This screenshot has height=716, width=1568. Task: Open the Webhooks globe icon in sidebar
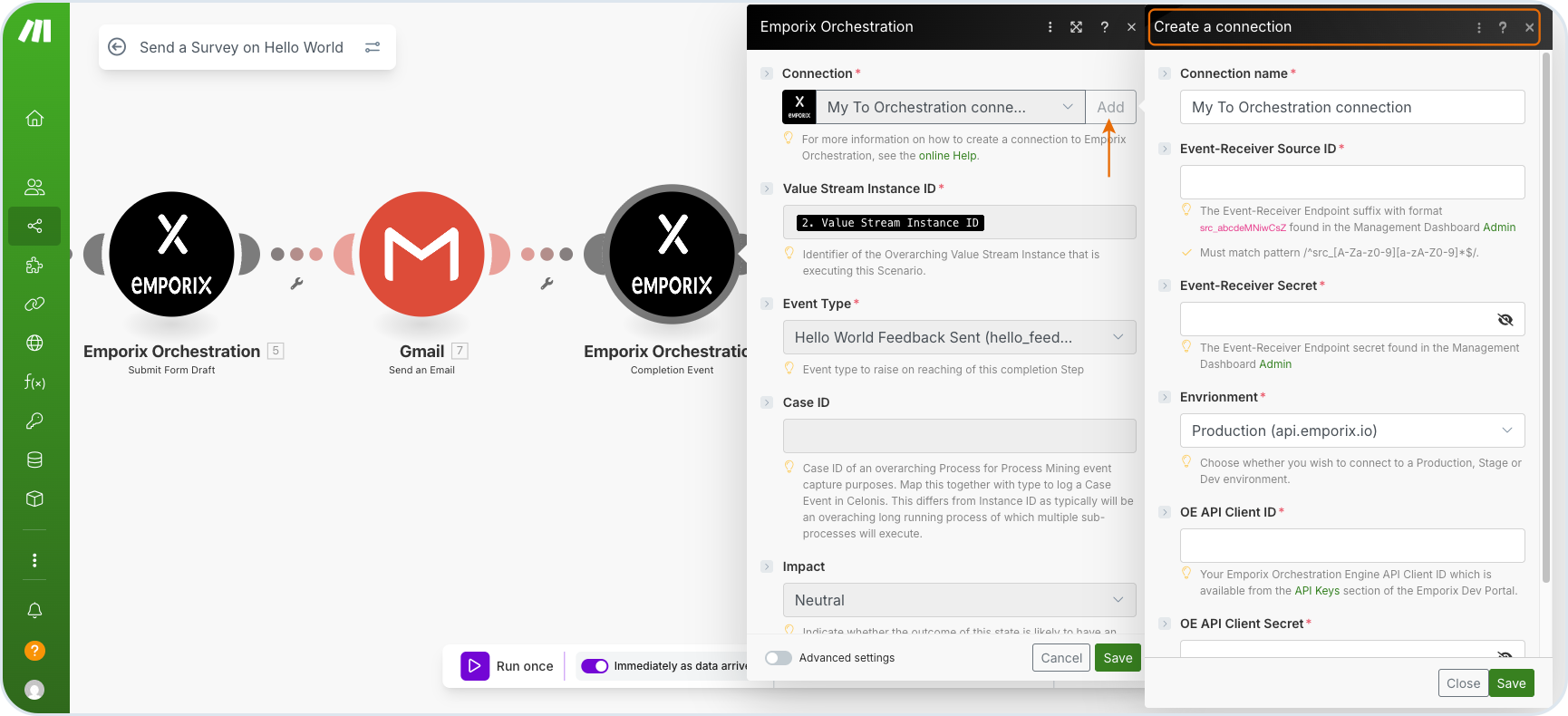(34, 343)
